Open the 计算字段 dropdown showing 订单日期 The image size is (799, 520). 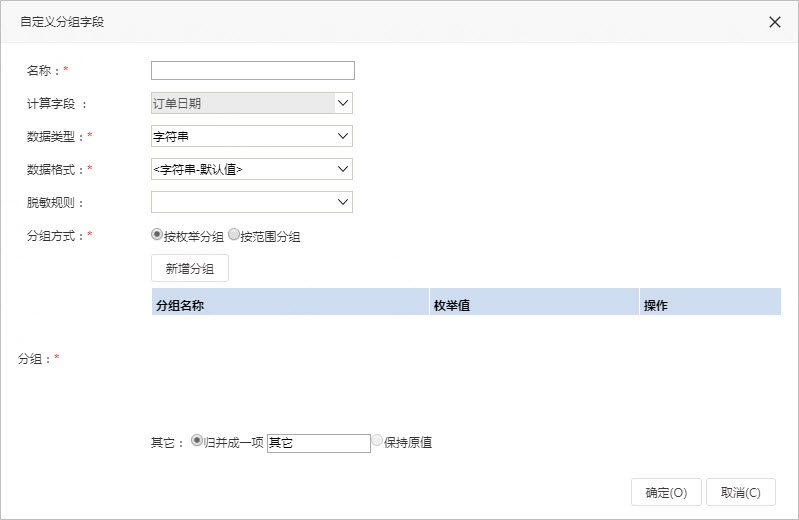(252, 103)
